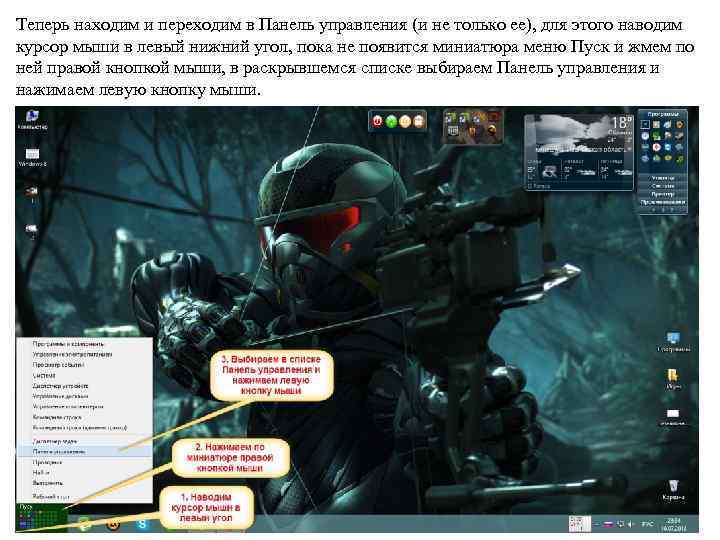Image resolution: width=720 pixels, height=540 pixels.
Task: Open the Корзина recycle bin icon
Action: pos(673,489)
